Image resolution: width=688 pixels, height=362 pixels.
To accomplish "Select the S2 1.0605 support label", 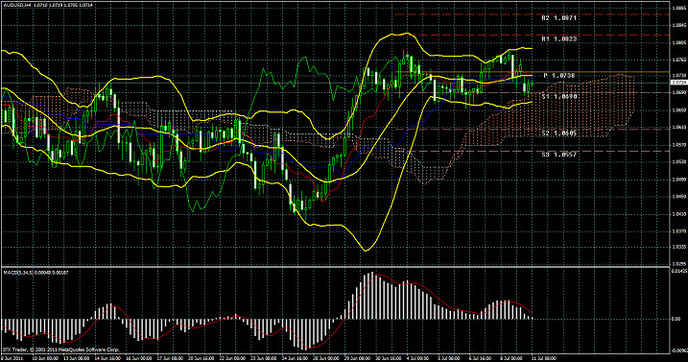I will (x=559, y=133).
